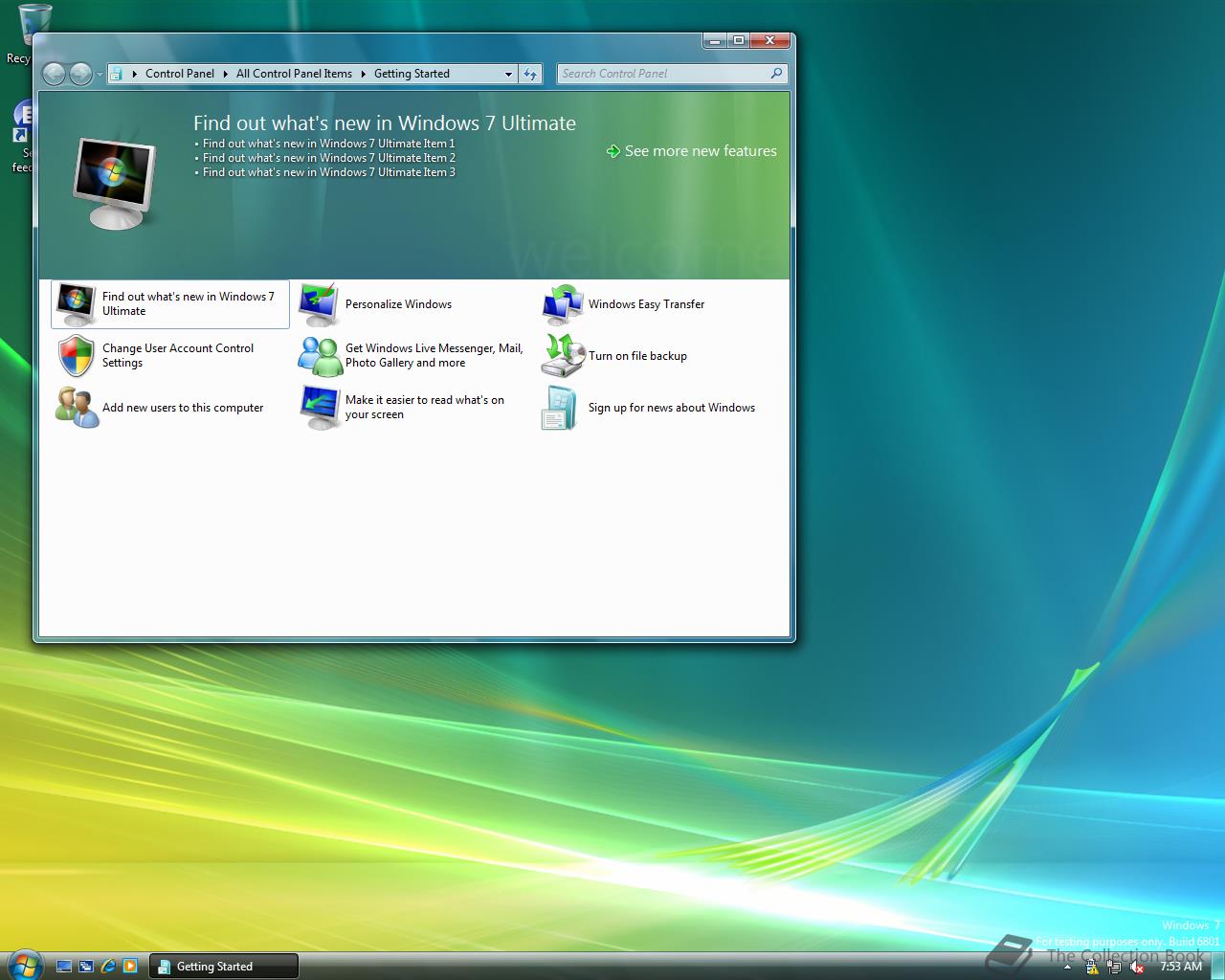Close the Getting Started window

pyautogui.click(x=770, y=40)
